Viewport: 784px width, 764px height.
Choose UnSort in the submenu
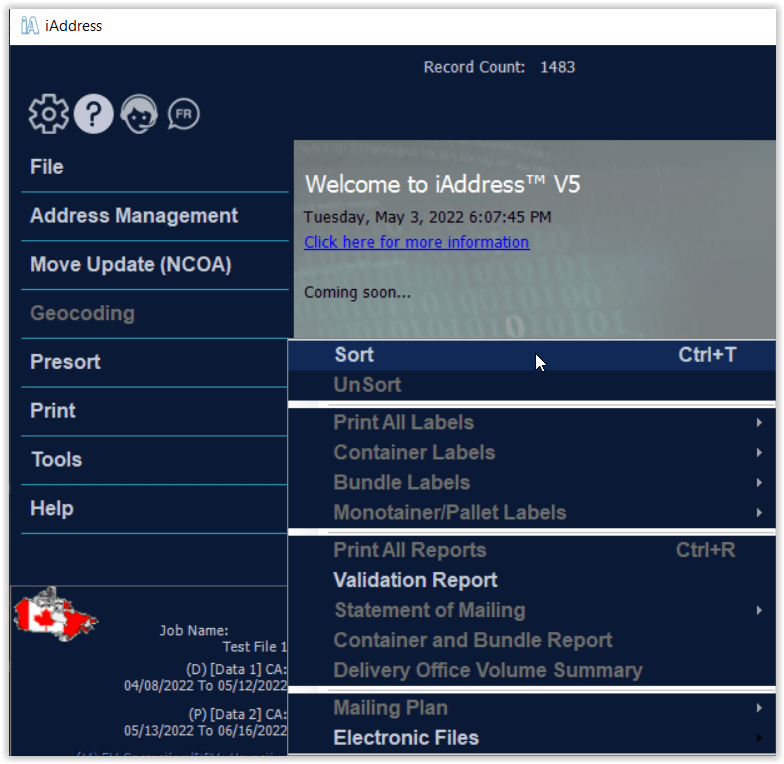point(532,385)
